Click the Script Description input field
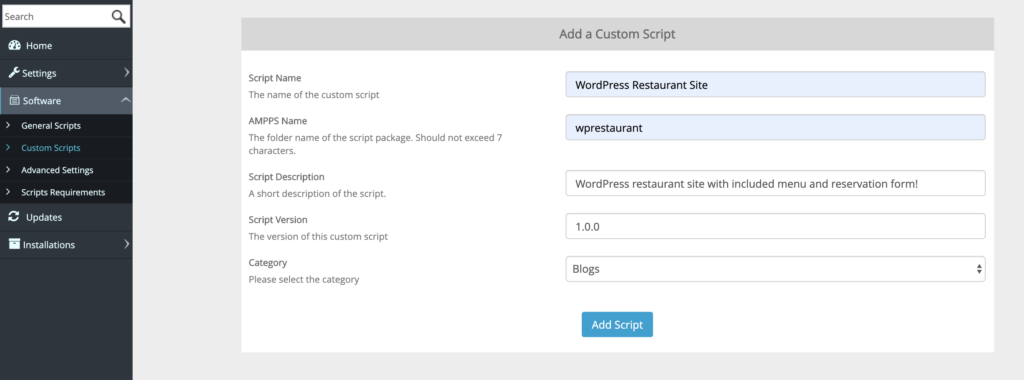Image resolution: width=1024 pixels, height=380 pixels. pyautogui.click(x=775, y=183)
